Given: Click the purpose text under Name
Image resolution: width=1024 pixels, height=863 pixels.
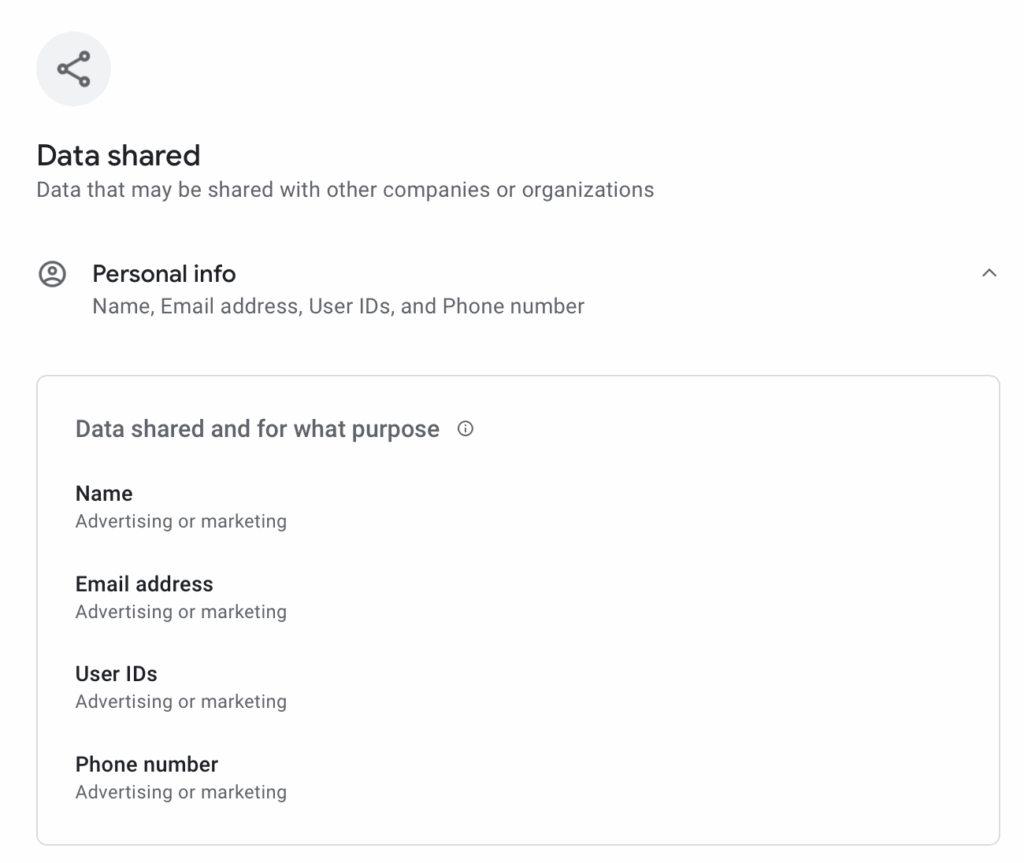Looking at the screenshot, I should [x=181, y=521].
